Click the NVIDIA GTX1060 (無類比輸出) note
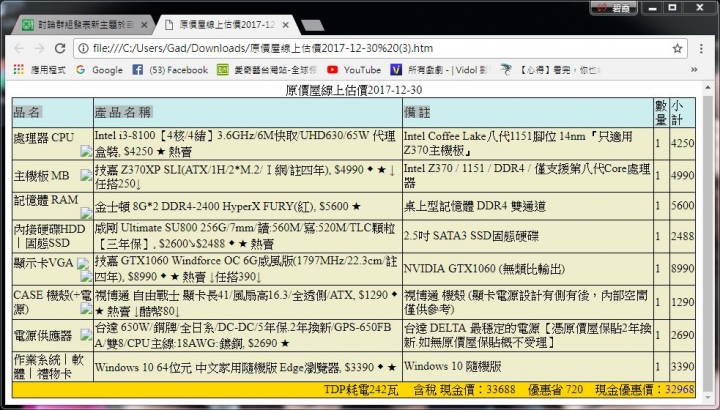Viewport: 720px width, 410px height. [484, 269]
